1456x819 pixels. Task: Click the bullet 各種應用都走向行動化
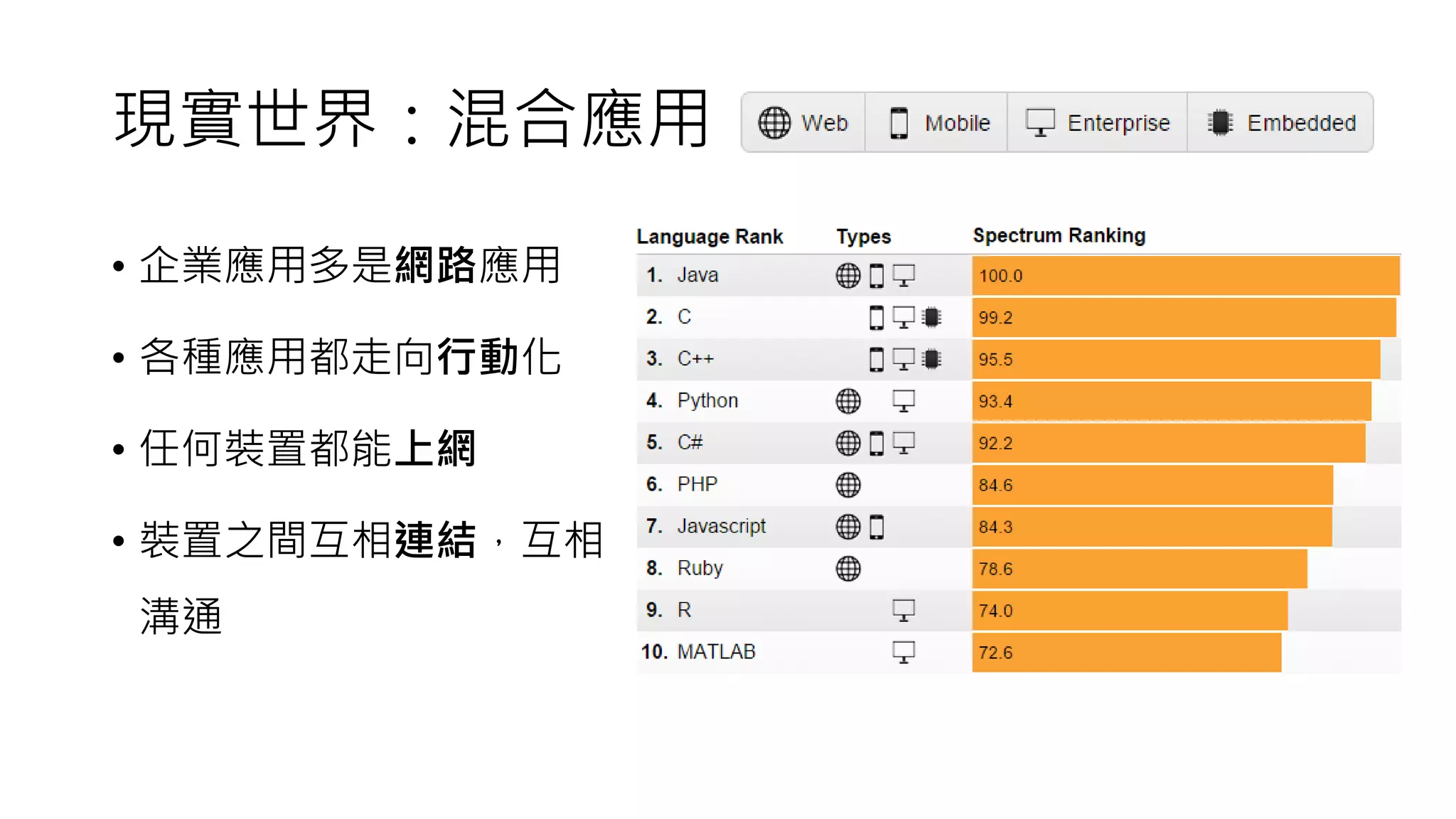pos(350,357)
